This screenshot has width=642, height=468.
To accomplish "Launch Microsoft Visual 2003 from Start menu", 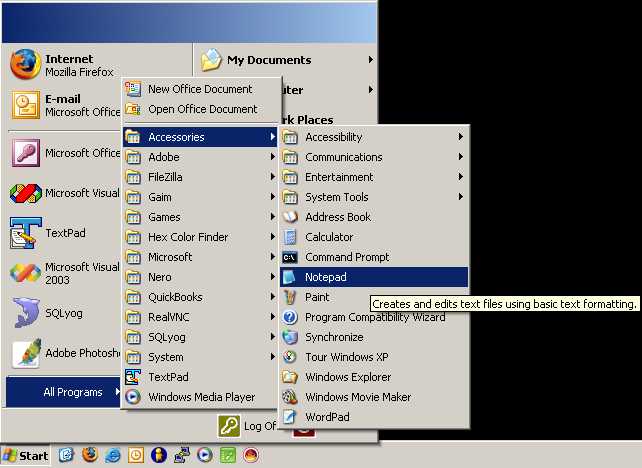I will pos(65,273).
